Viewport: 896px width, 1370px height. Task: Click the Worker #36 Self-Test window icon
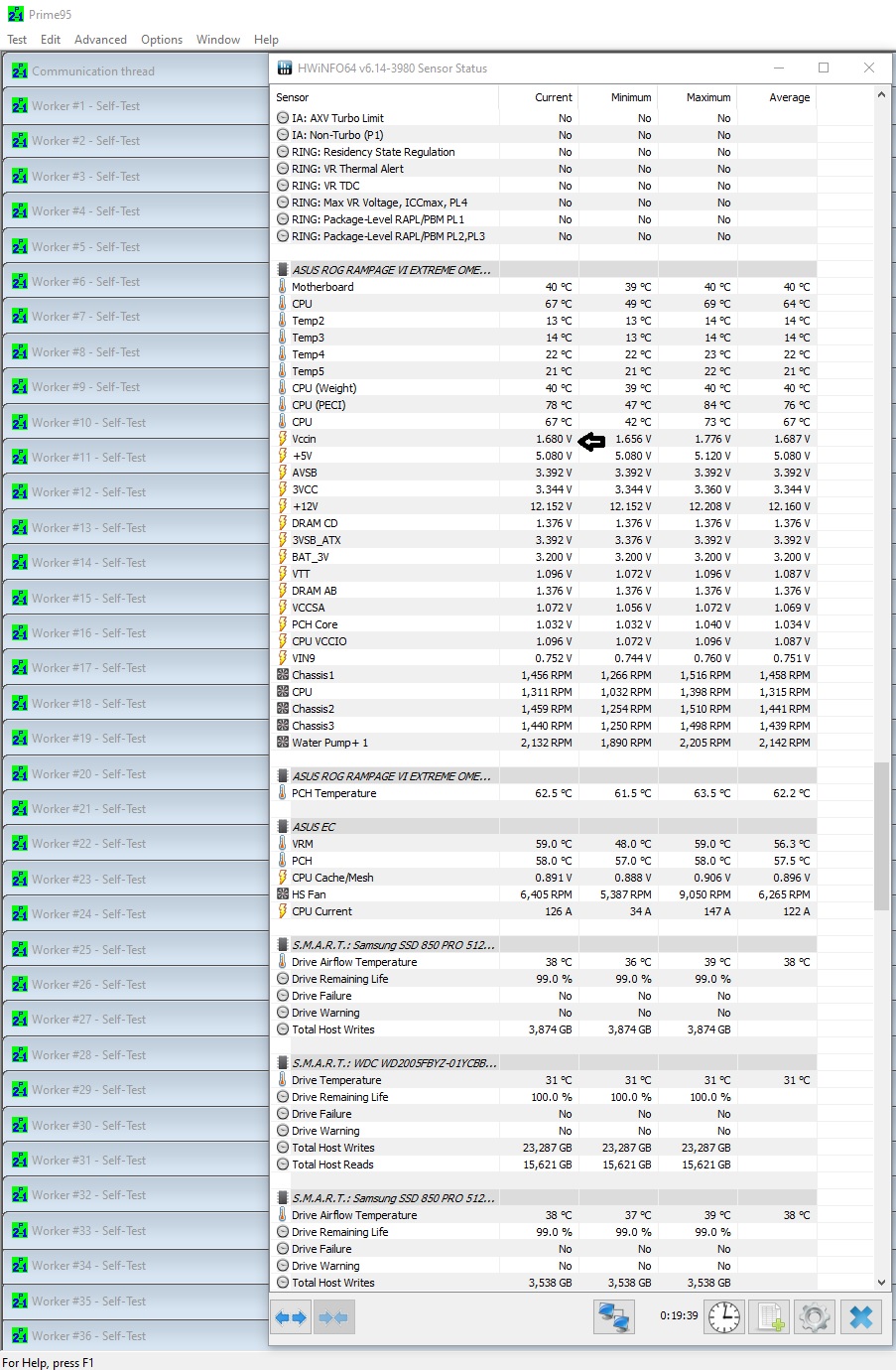[x=20, y=1336]
